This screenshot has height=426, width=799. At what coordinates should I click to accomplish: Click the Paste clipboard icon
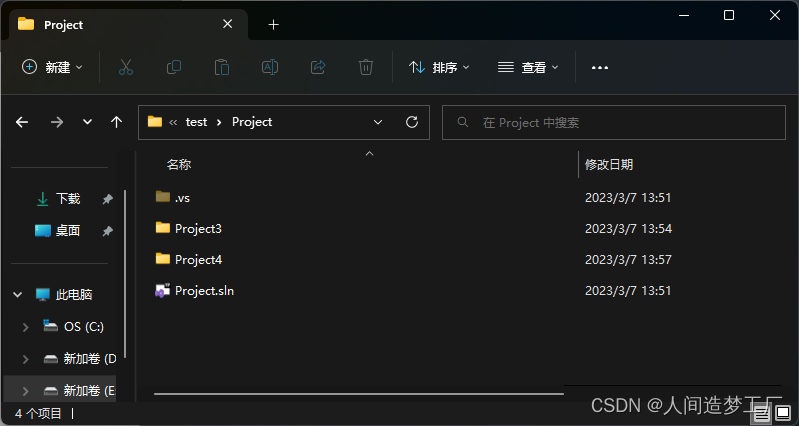(222, 67)
